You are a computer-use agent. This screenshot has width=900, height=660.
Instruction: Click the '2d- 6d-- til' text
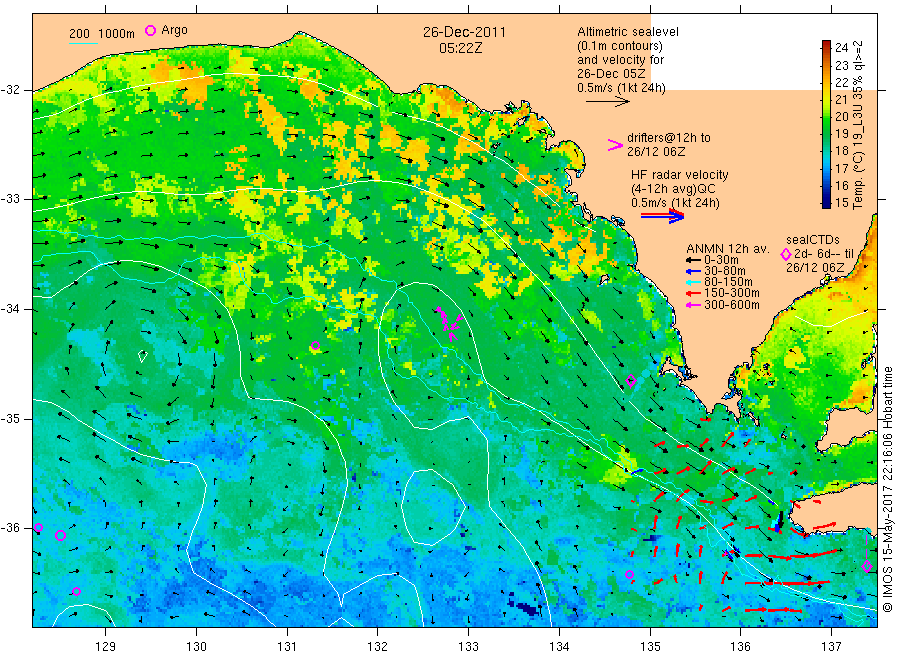824,254
